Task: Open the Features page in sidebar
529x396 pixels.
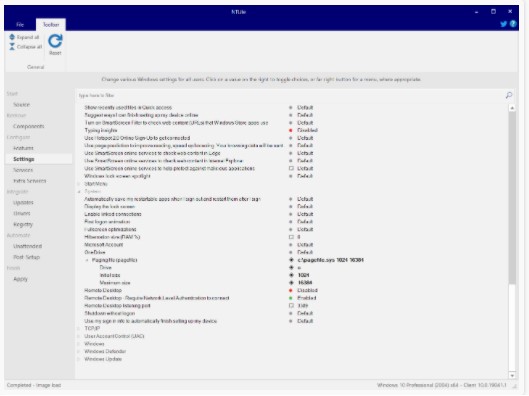Action: click(x=23, y=148)
